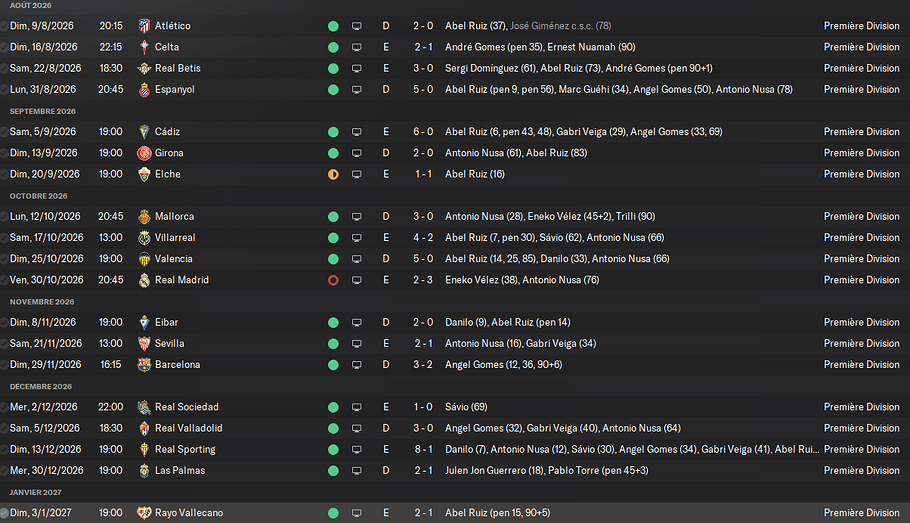Open the Villarreal team link
This screenshot has height=523, width=910.
175,237
